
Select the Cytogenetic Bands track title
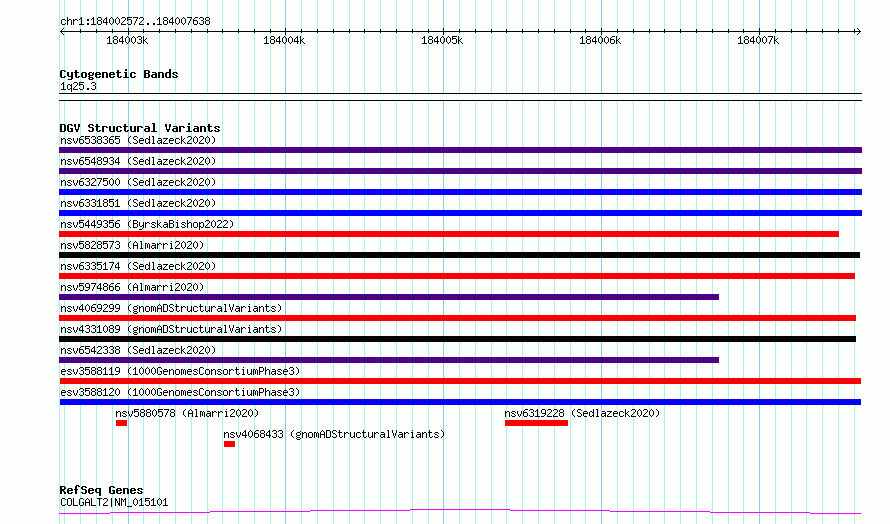[x=119, y=74]
